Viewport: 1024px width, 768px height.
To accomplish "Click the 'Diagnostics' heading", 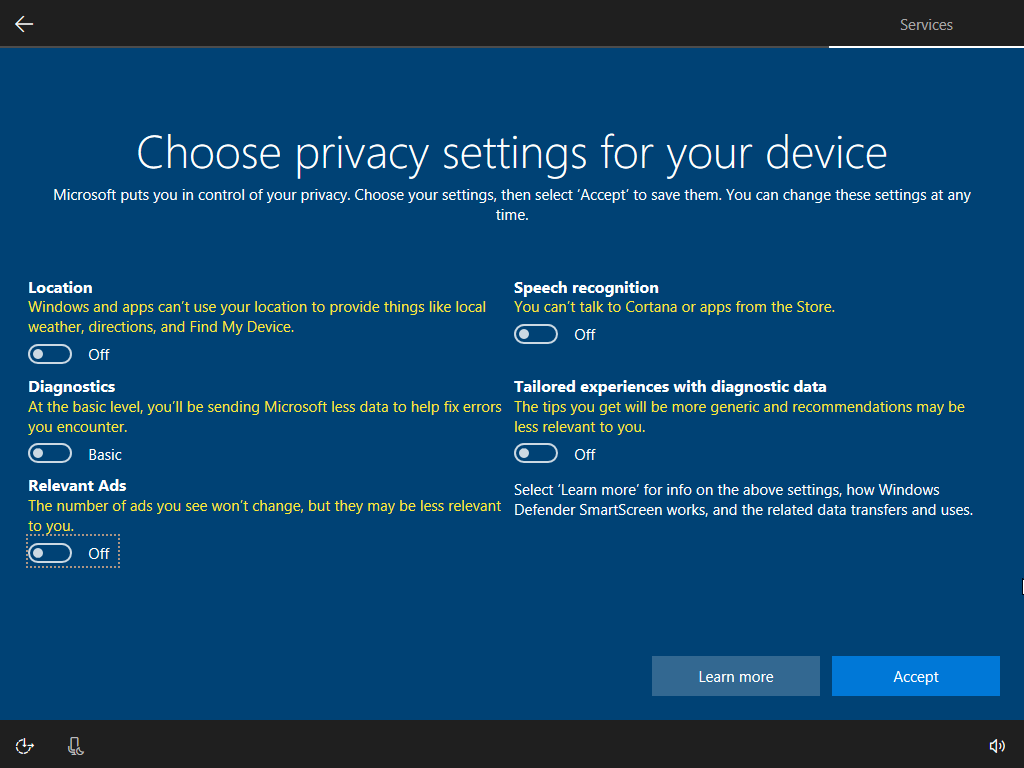I will 72,387.
